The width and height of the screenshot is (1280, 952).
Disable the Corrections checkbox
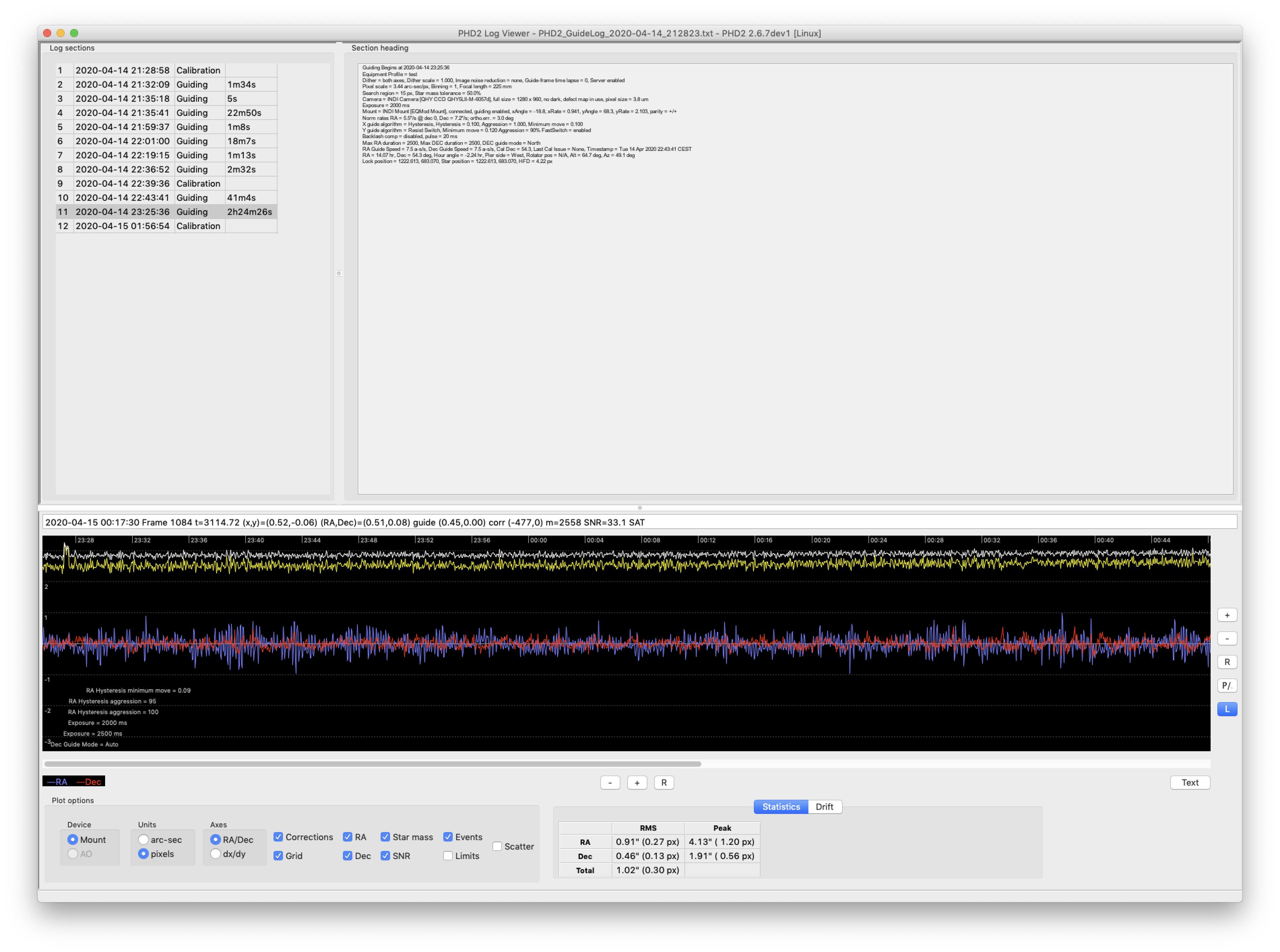[278, 837]
